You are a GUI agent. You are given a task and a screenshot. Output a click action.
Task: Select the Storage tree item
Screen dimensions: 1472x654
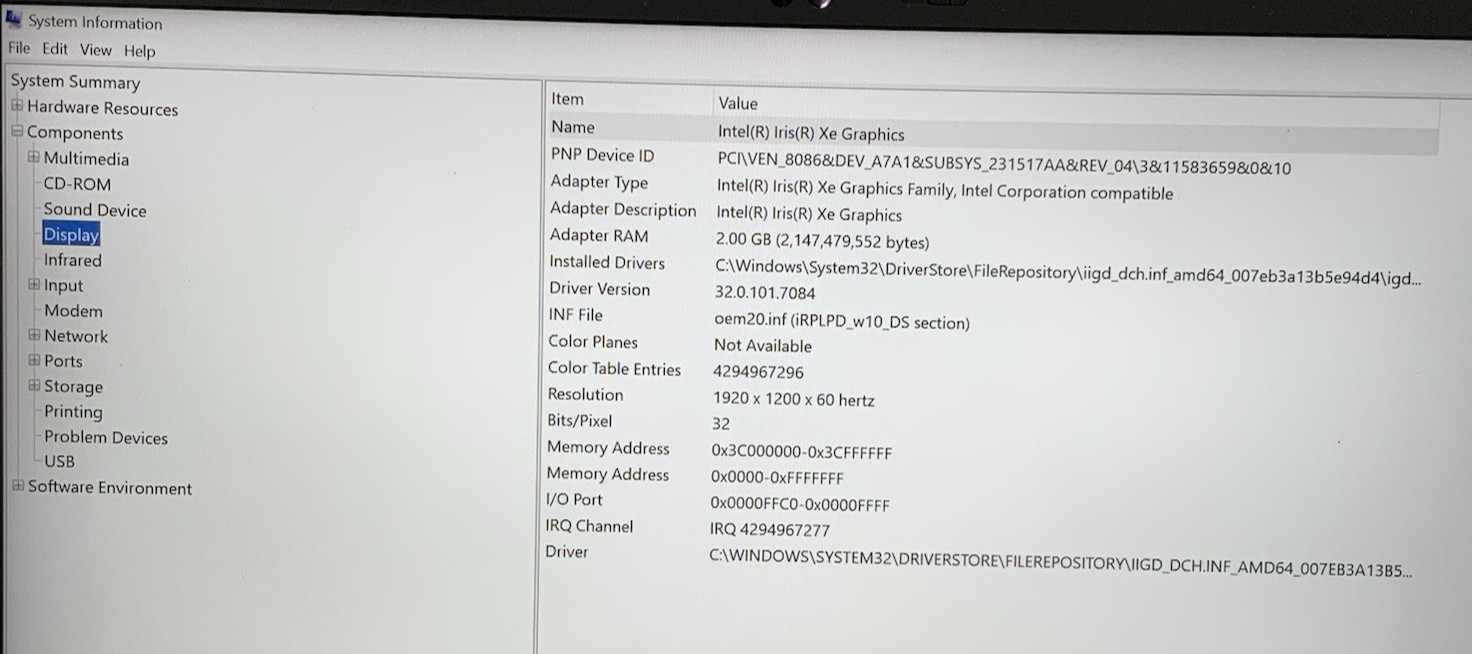tap(73, 386)
